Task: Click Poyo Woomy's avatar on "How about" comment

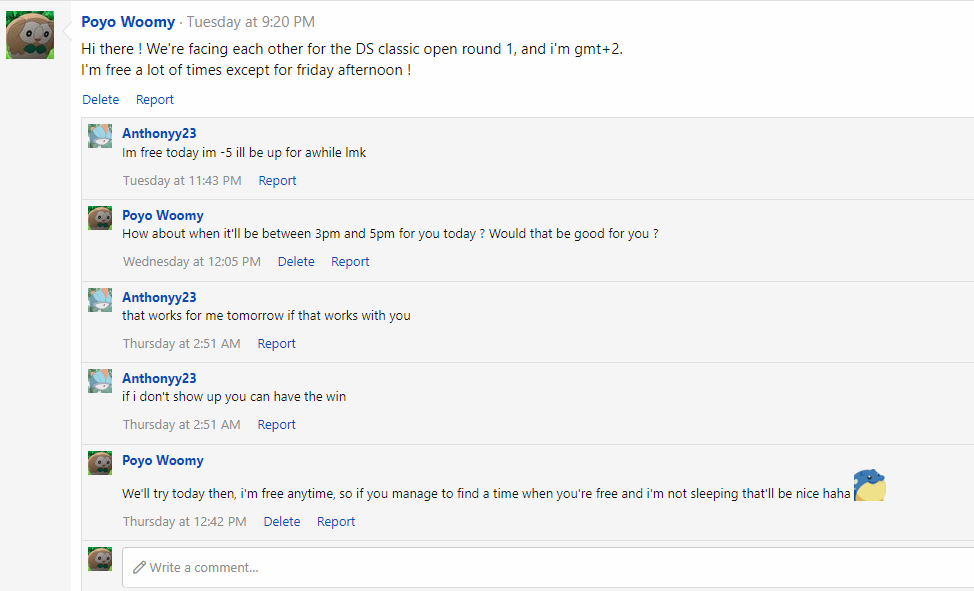Action: 100,218
